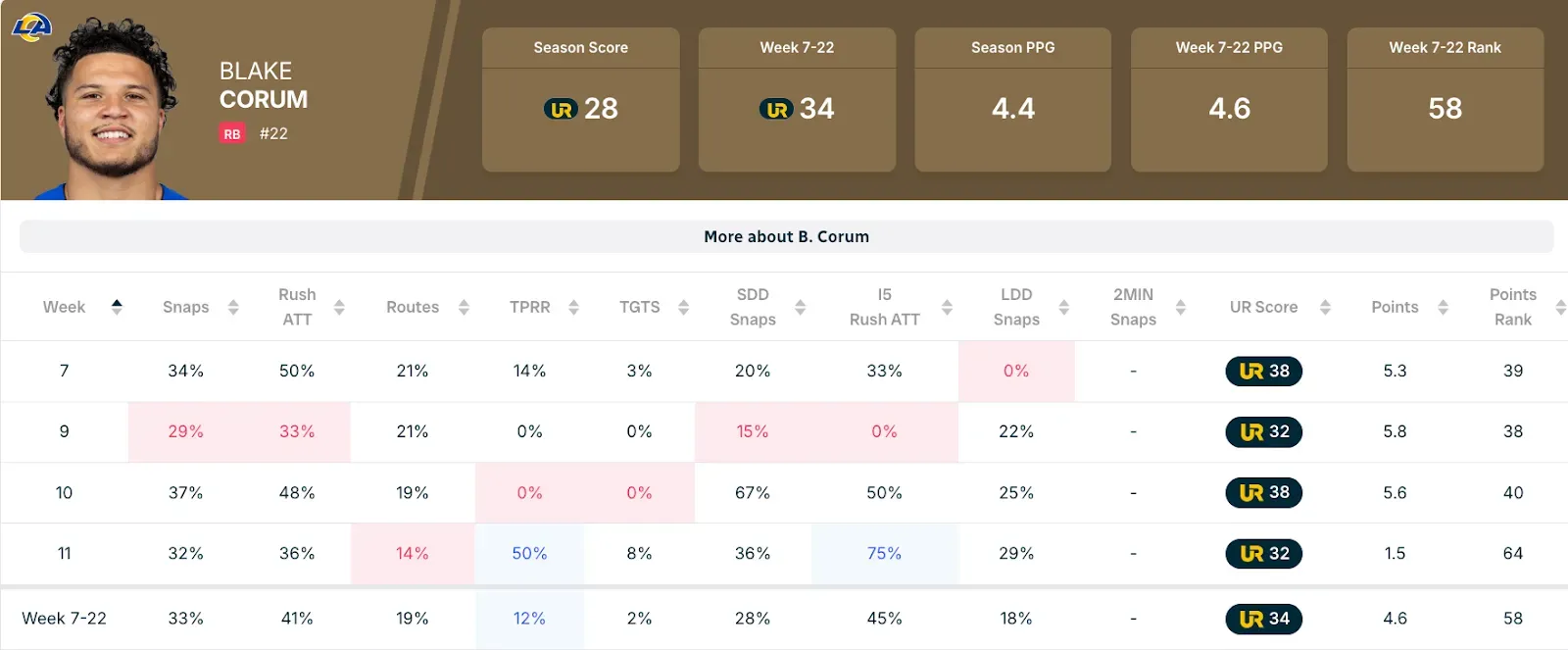Viewport: 1568px width, 650px height.
Task: Click the Points column header
Action: (1395, 307)
